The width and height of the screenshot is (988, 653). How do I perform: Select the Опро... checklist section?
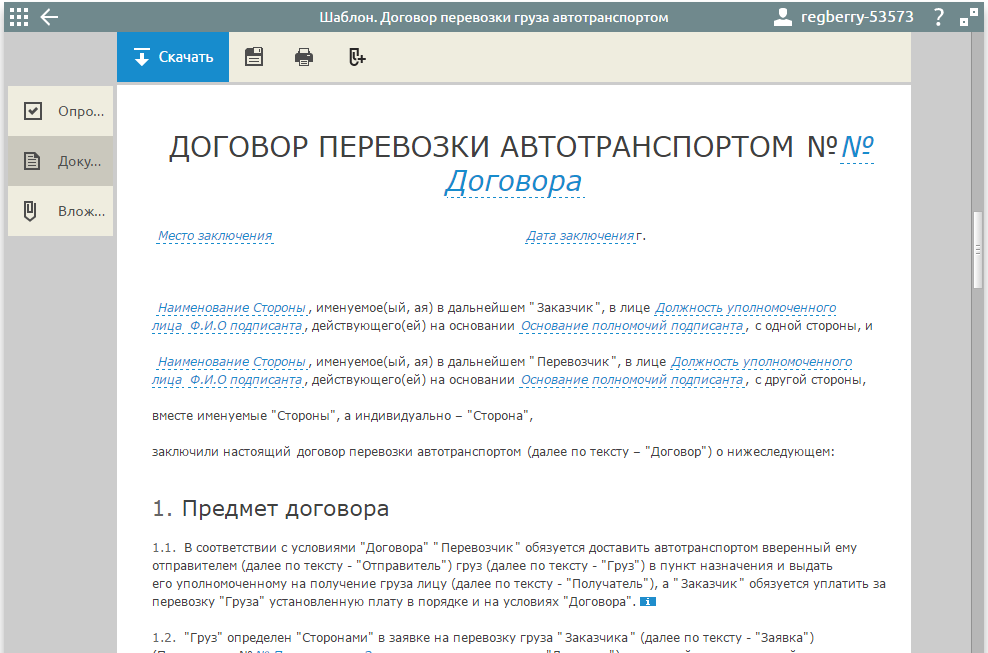60,110
